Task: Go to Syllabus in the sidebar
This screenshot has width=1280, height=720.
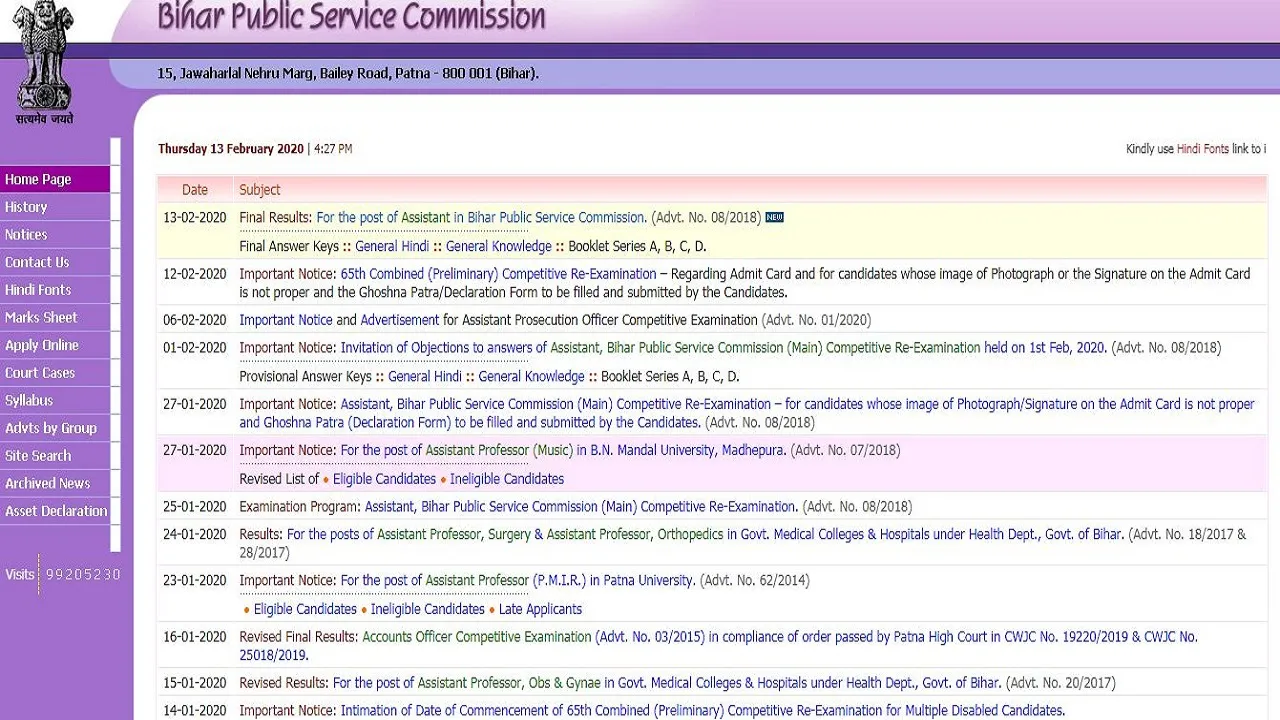Action: [55, 400]
